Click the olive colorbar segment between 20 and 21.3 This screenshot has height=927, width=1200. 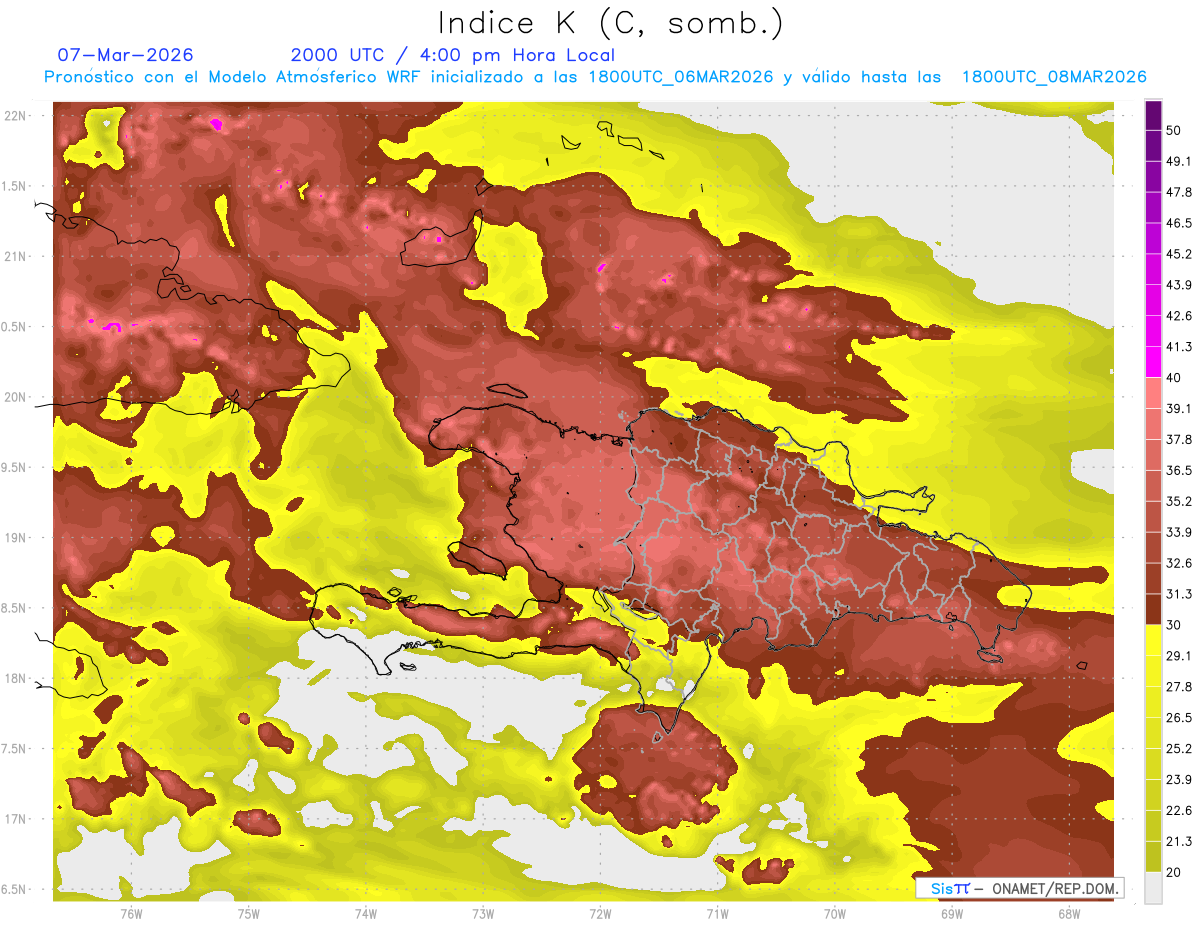(1153, 857)
